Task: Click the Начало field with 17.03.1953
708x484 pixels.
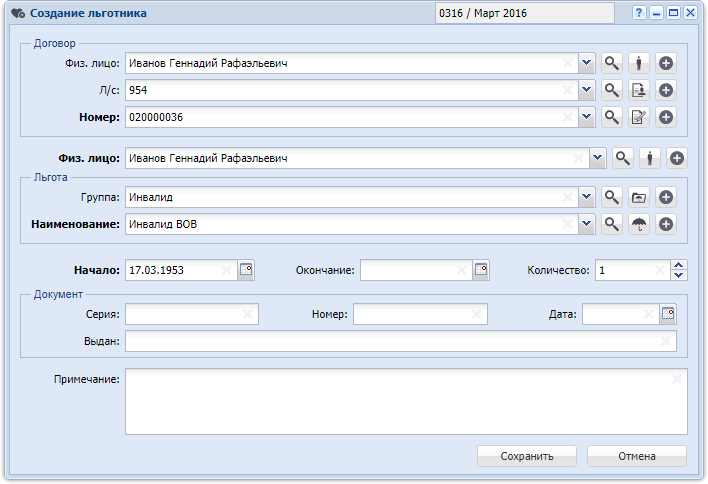Action: [182, 270]
